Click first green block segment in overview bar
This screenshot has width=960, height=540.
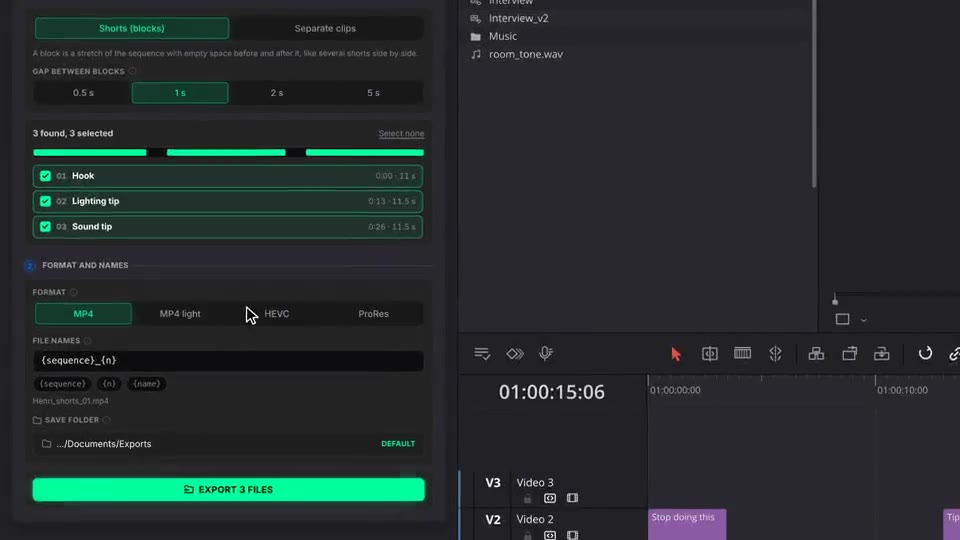[x=89, y=152]
